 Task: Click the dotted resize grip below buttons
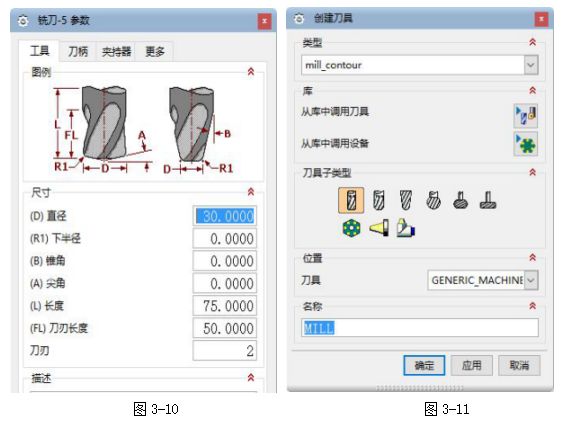click(x=420, y=388)
